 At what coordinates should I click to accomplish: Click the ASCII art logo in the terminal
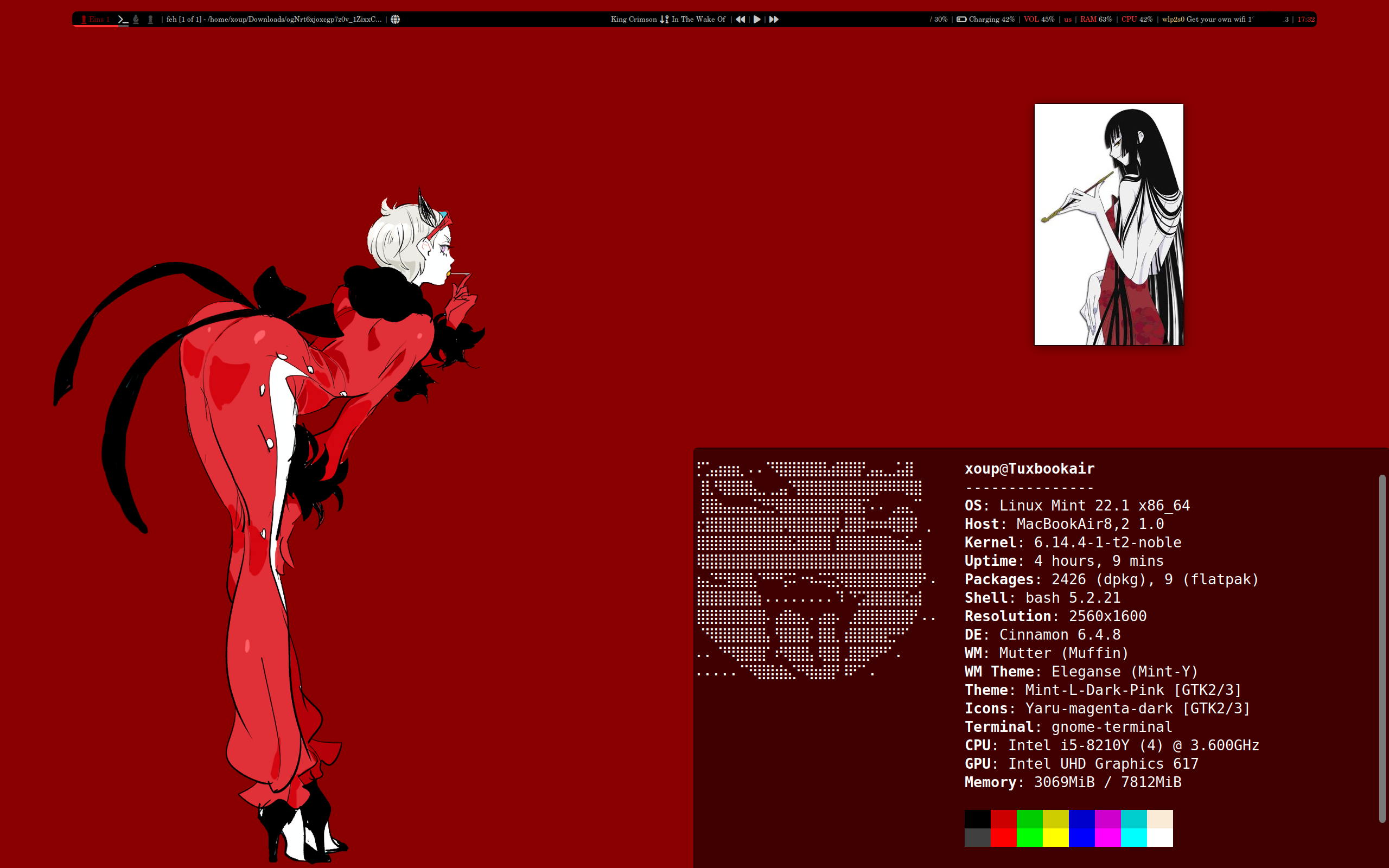[815, 570]
